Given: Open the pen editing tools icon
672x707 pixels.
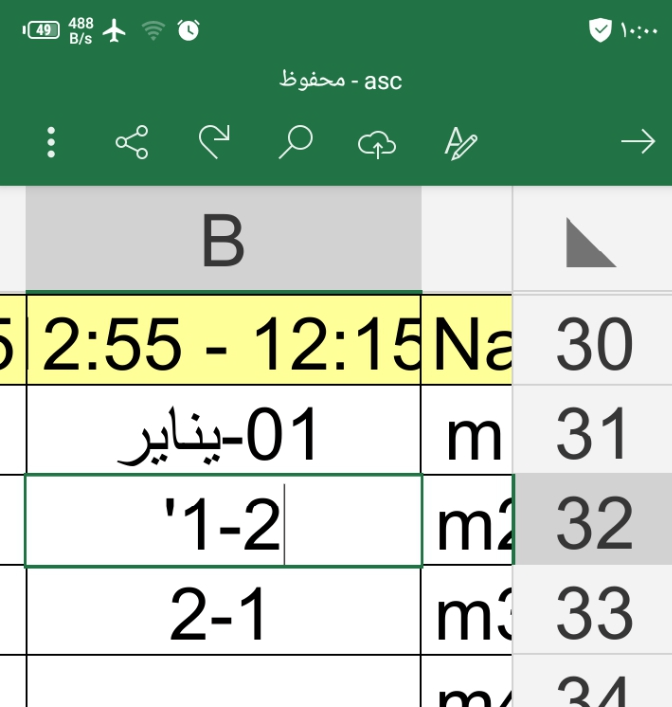Looking at the screenshot, I should pyautogui.click(x=460, y=143).
